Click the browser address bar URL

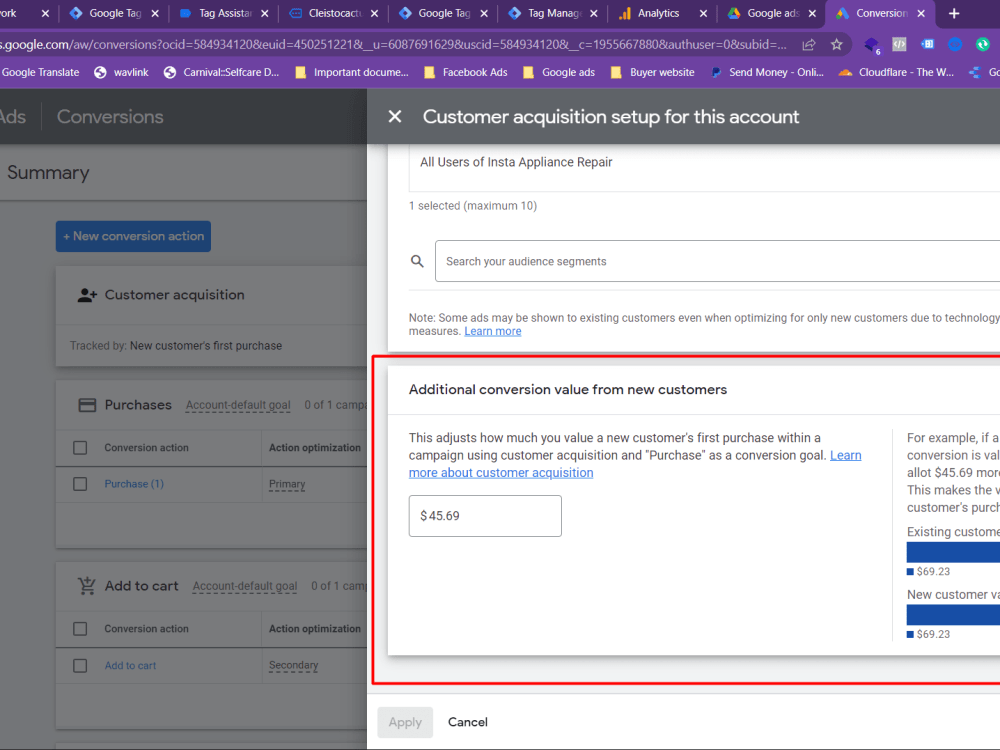point(393,45)
